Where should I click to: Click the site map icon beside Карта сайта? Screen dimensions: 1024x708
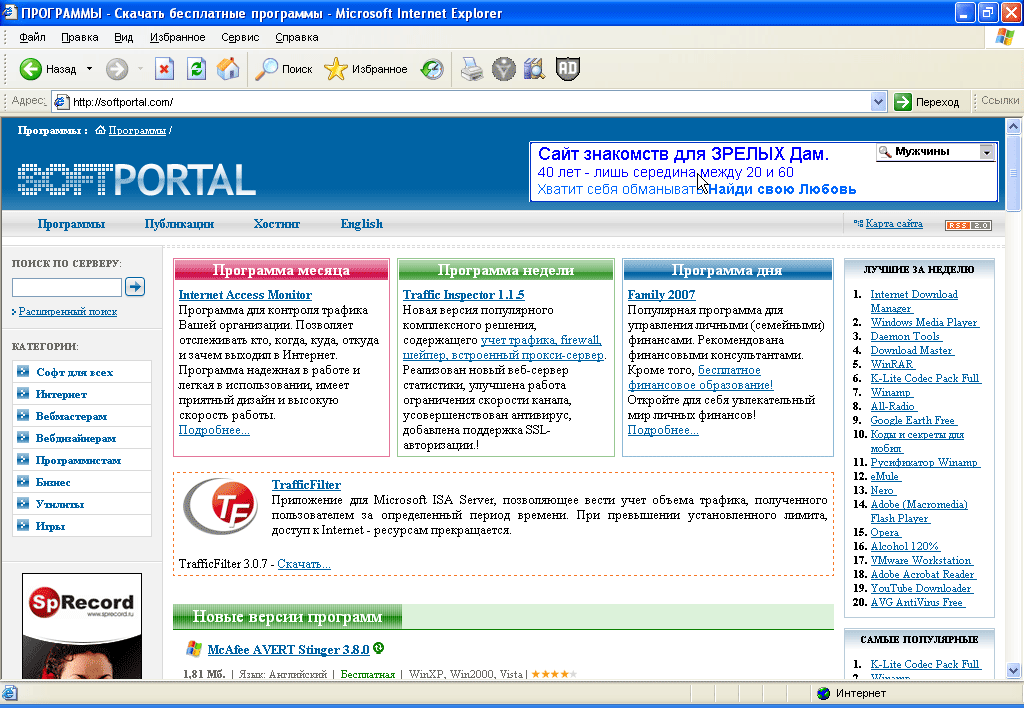(858, 223)
